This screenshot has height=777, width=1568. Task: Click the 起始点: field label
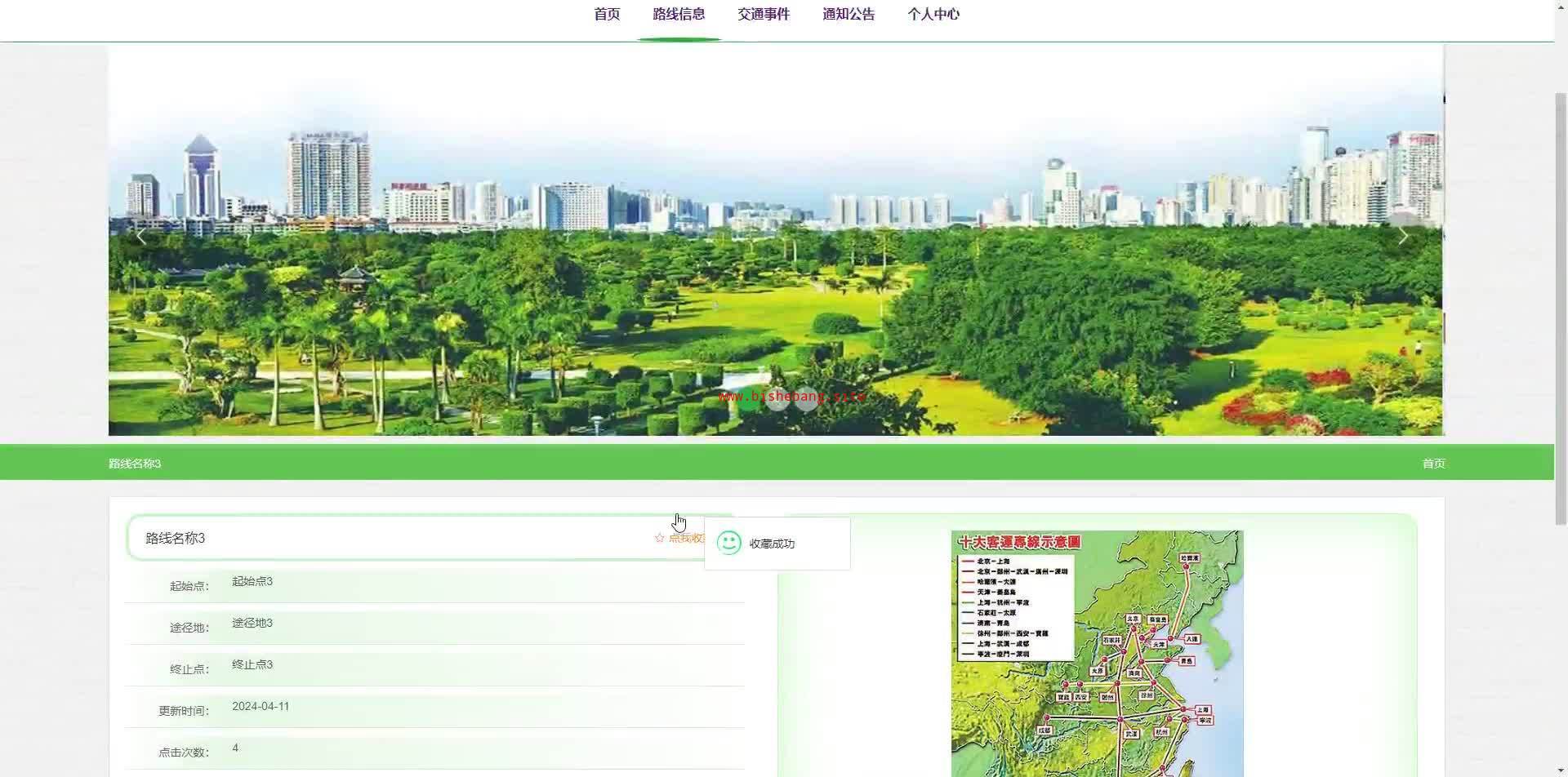tap(189, 586)
